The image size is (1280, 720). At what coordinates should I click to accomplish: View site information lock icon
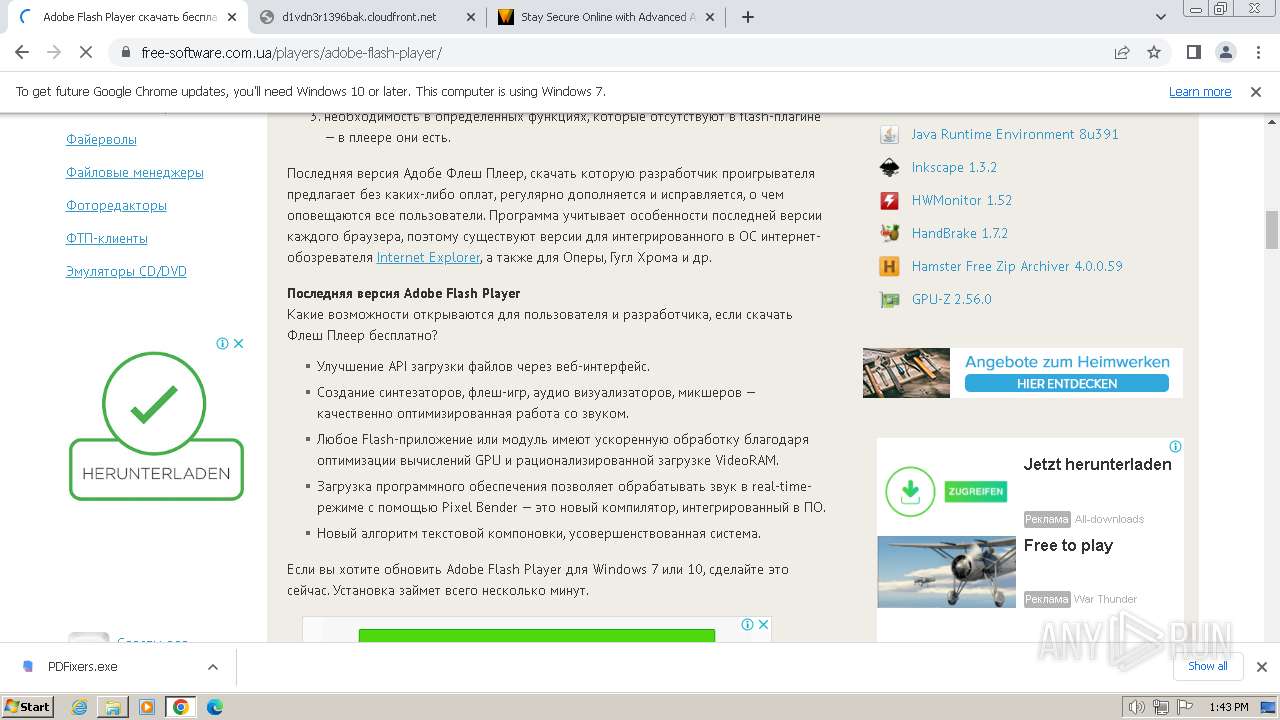click(126, 52)
